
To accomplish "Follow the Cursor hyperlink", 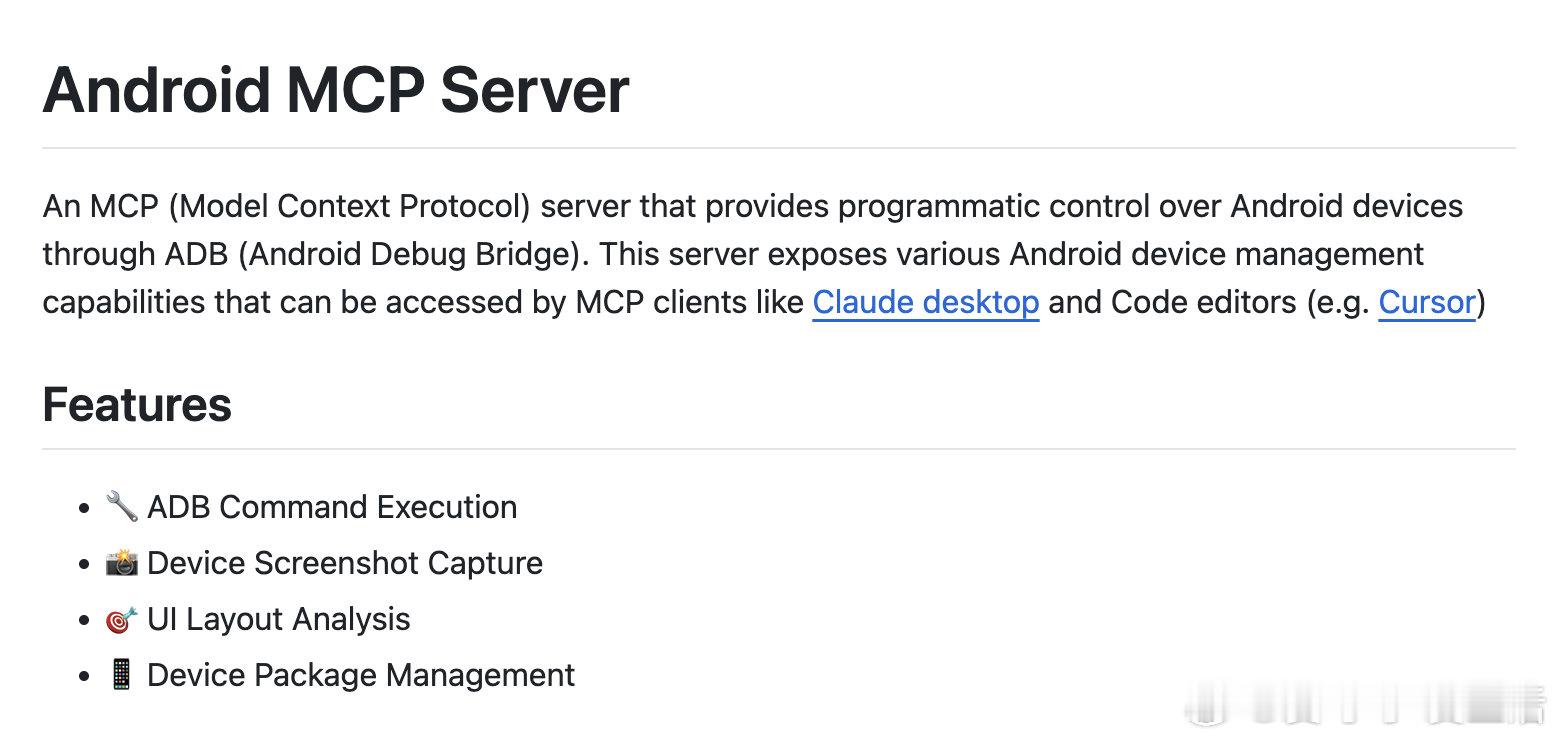I will (1427, 302).
